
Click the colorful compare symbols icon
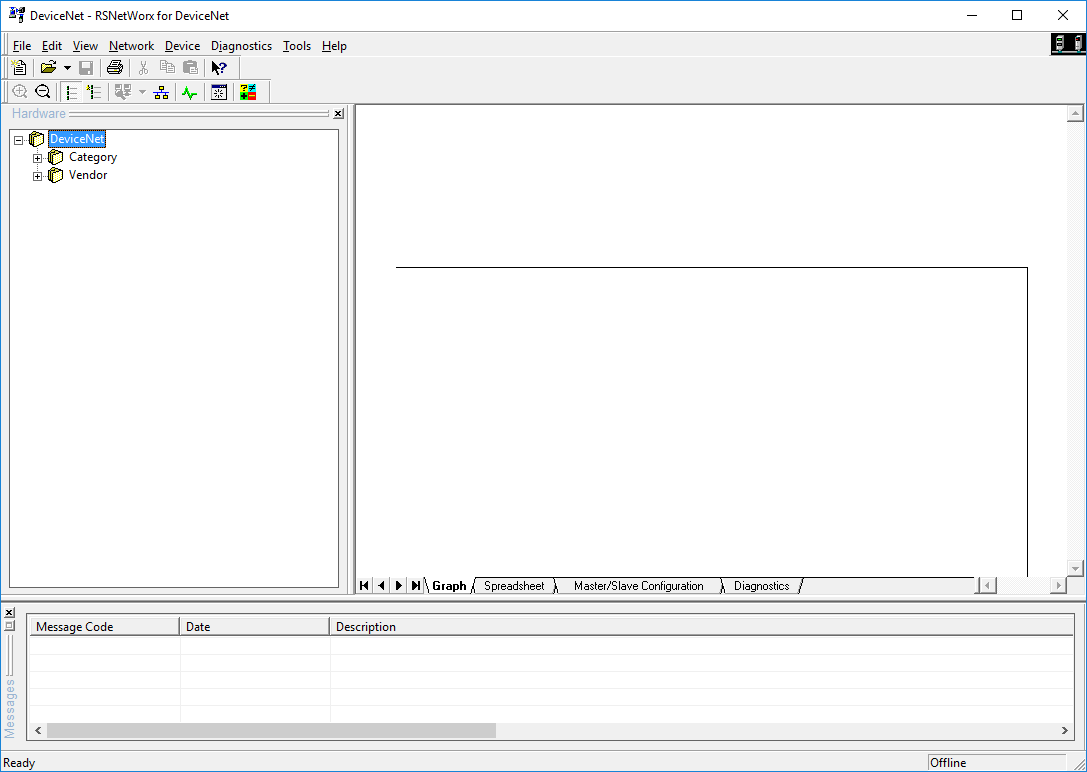(x=247, y=91)
